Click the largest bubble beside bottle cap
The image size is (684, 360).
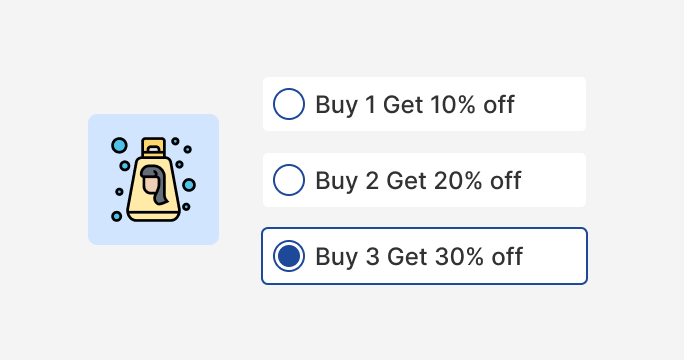click(119, 145)
